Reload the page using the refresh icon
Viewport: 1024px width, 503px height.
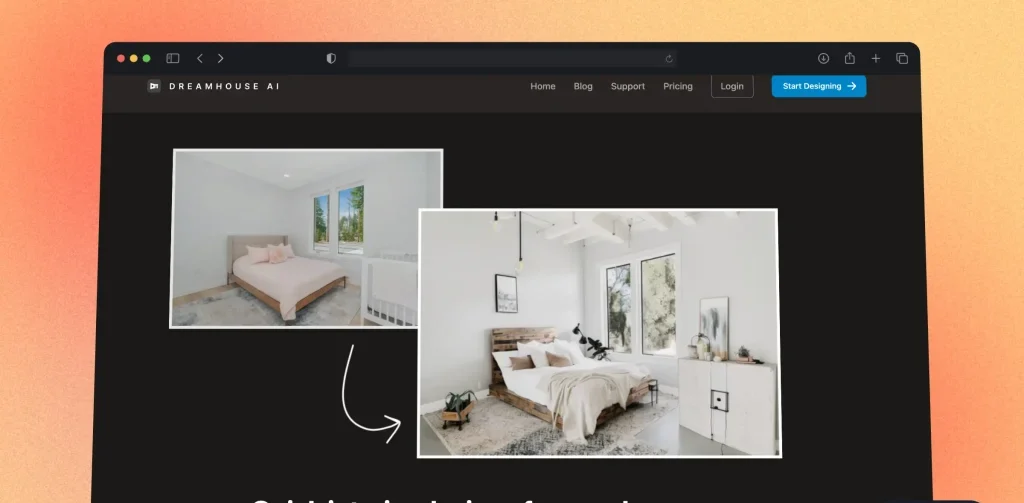tap(669, 59)
